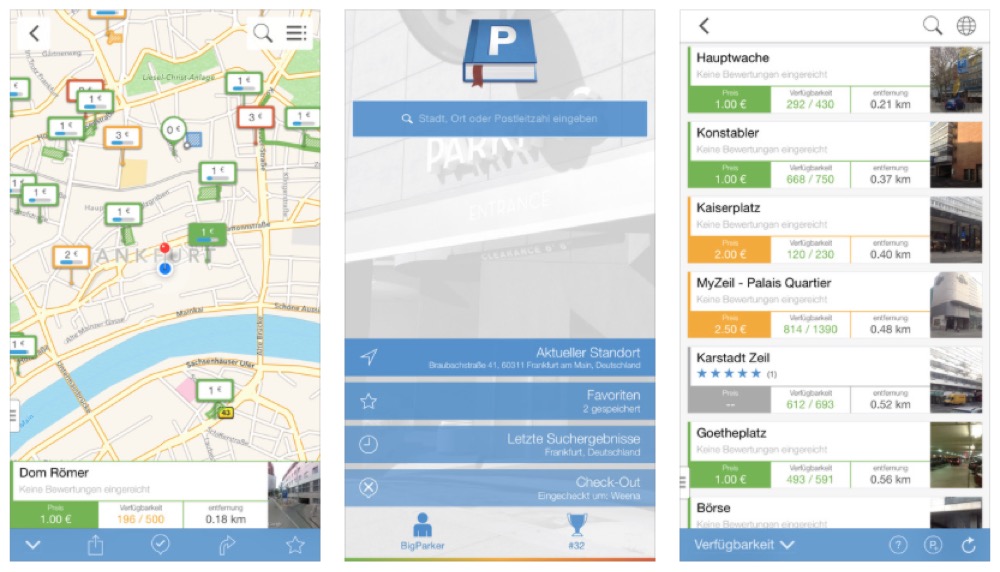The image size is (1000, 572).
Task: Tap the share icon in the map toolbar
Action: (96, 545)
